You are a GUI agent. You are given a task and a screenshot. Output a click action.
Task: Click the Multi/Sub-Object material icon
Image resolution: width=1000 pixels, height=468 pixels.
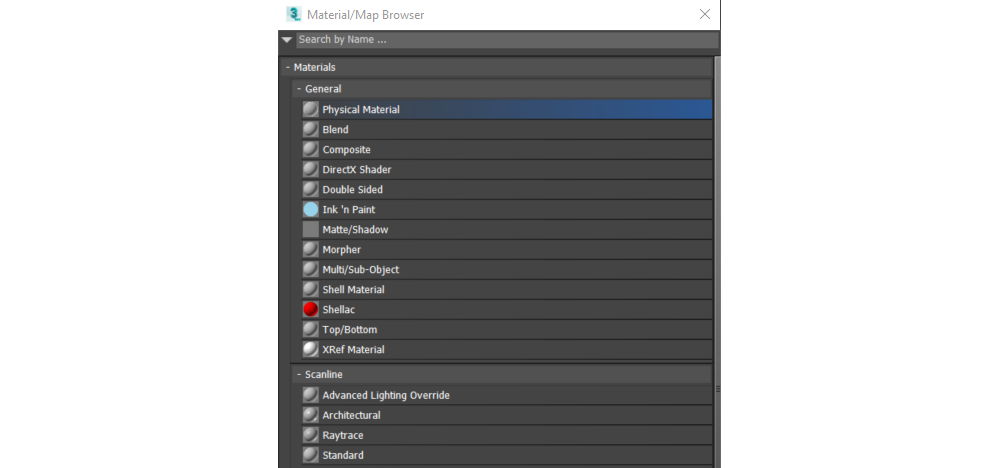(x=311, y=270)
